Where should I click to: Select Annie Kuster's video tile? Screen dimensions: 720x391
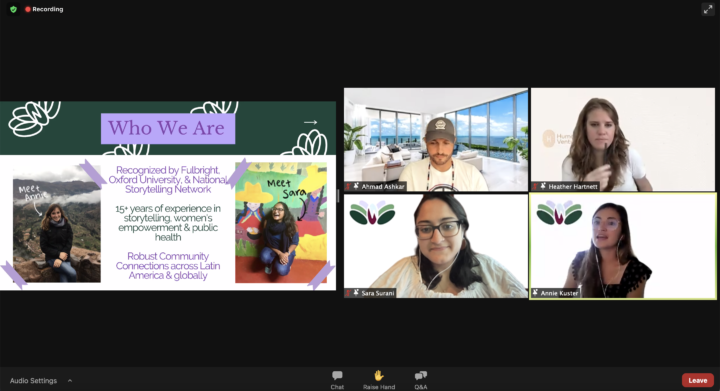623,246
